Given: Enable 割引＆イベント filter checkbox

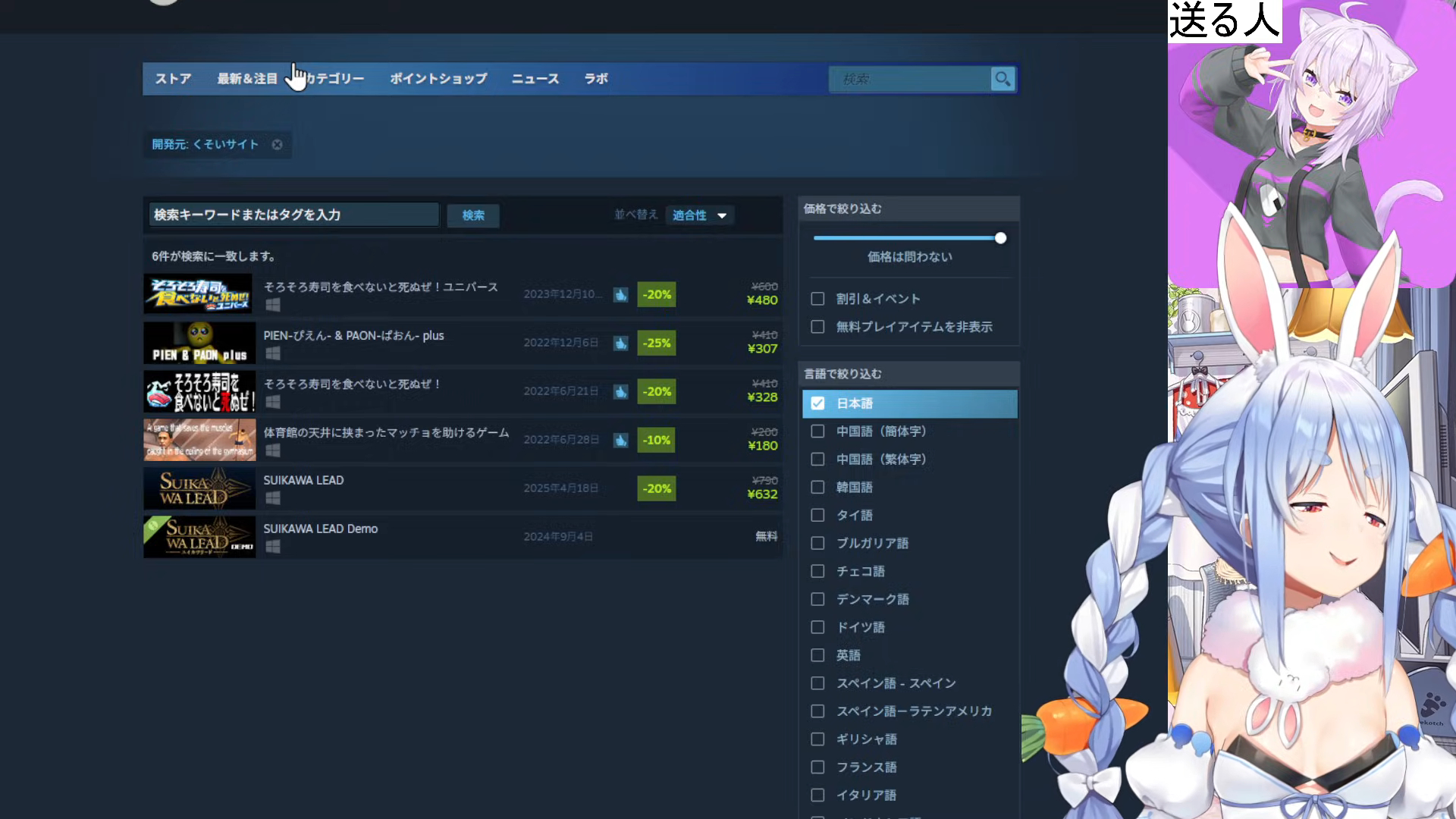Looking at the screenshot, I should (817, 299).
